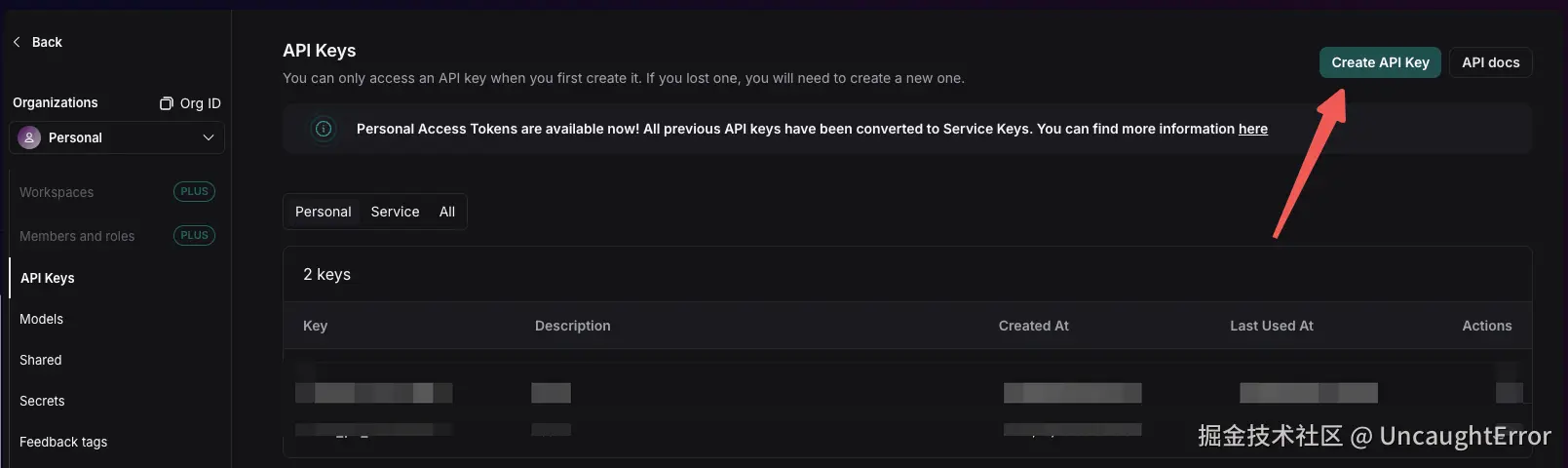Click PLUS badge beside Members and roles
This screenshot has width=1568, height=468.
point(194,236)
